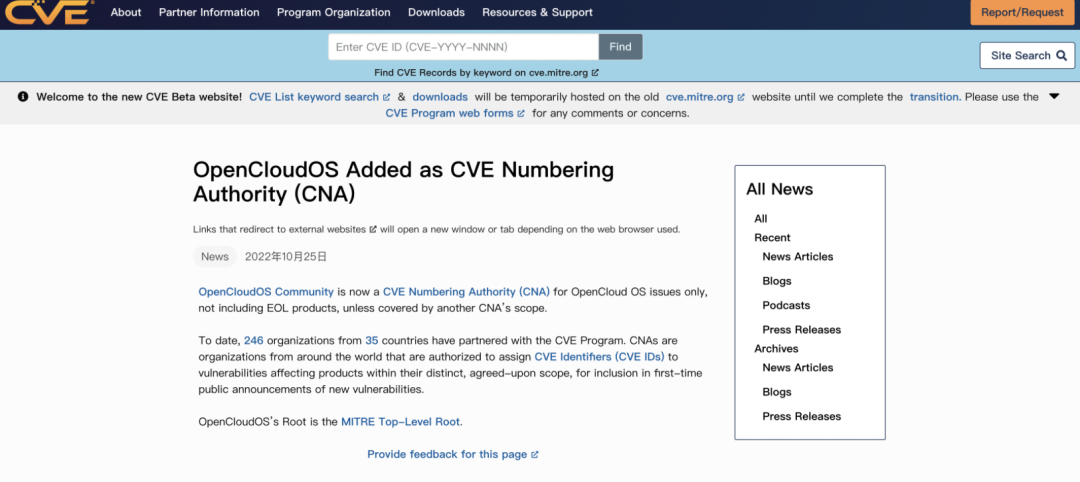The height and width of the screenshot is (482, 1080).
Task: Click the Find button
Action: (621, 47)
